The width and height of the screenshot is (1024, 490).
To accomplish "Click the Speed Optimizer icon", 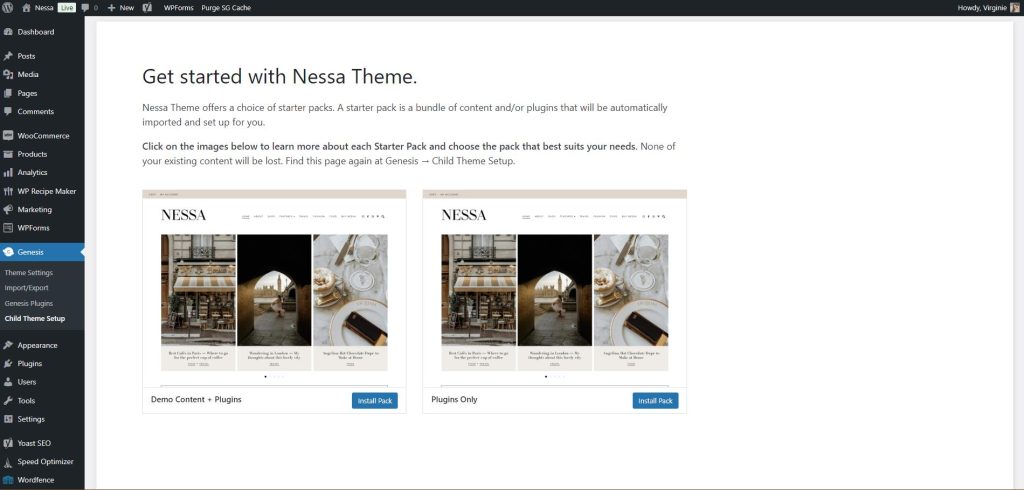I will pos(8,461).
